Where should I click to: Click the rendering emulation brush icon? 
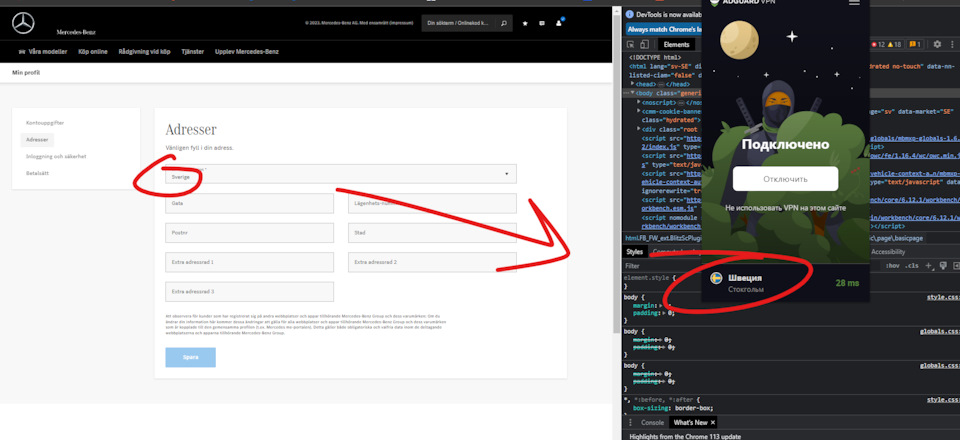[943, 266]
